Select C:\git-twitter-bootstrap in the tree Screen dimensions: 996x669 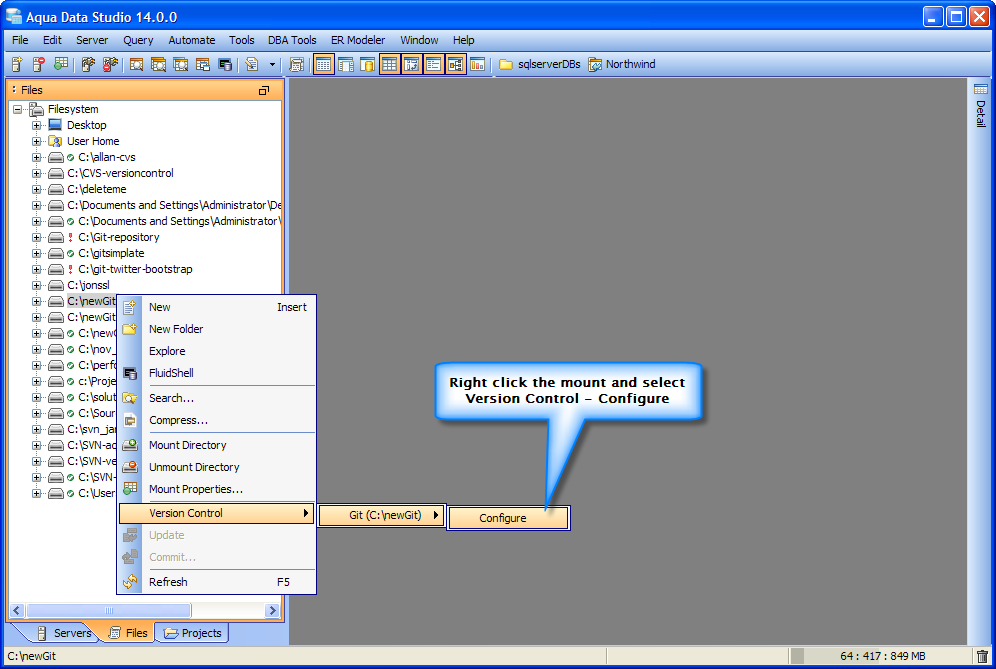pyautogui.click(x=135, y=269)
